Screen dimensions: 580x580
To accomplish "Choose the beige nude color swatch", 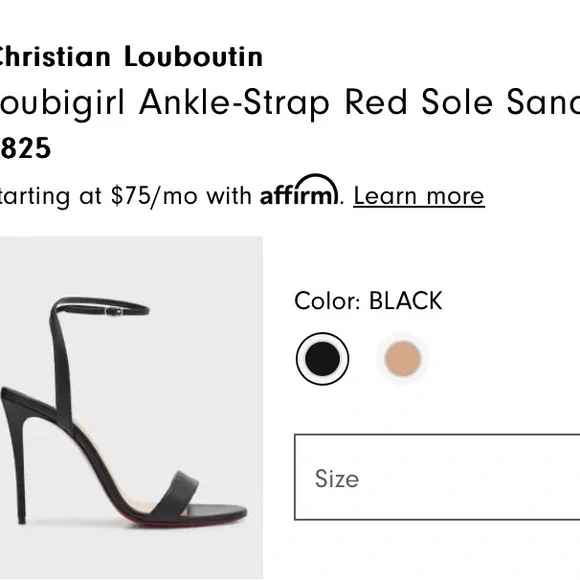I will click(x=403, y=359).
